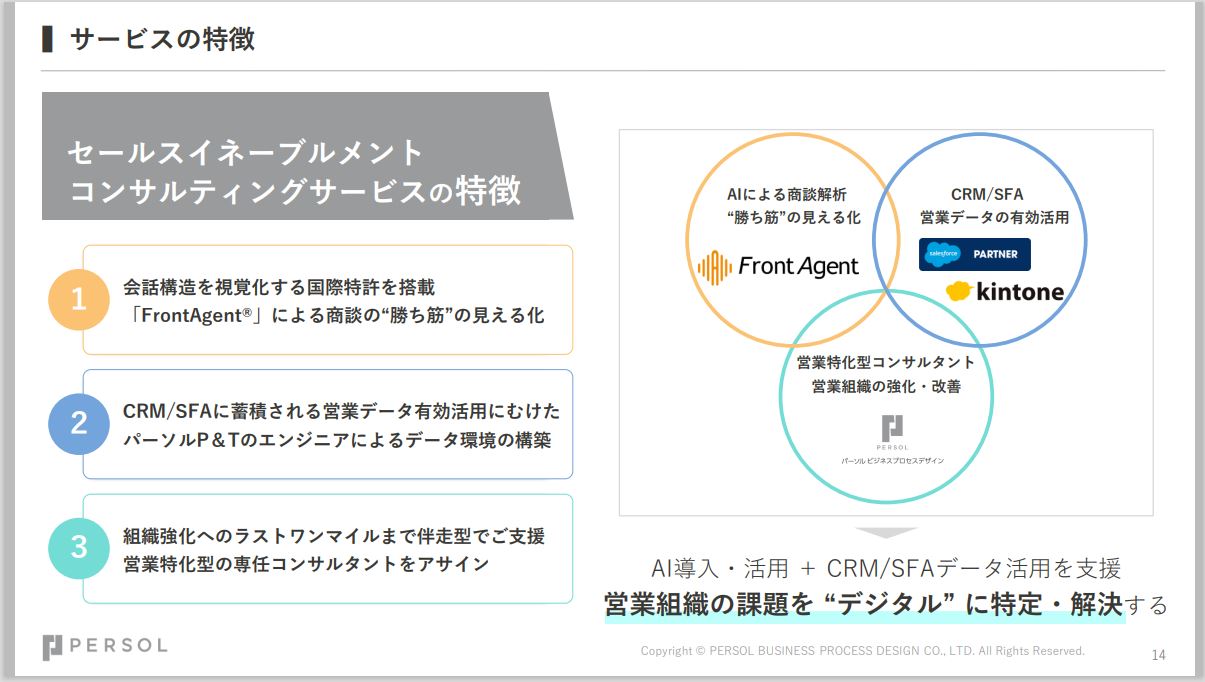Click 'CRM/SFAに蓄積される営業データ' line

pyautogui.click(x=342, y=411)
